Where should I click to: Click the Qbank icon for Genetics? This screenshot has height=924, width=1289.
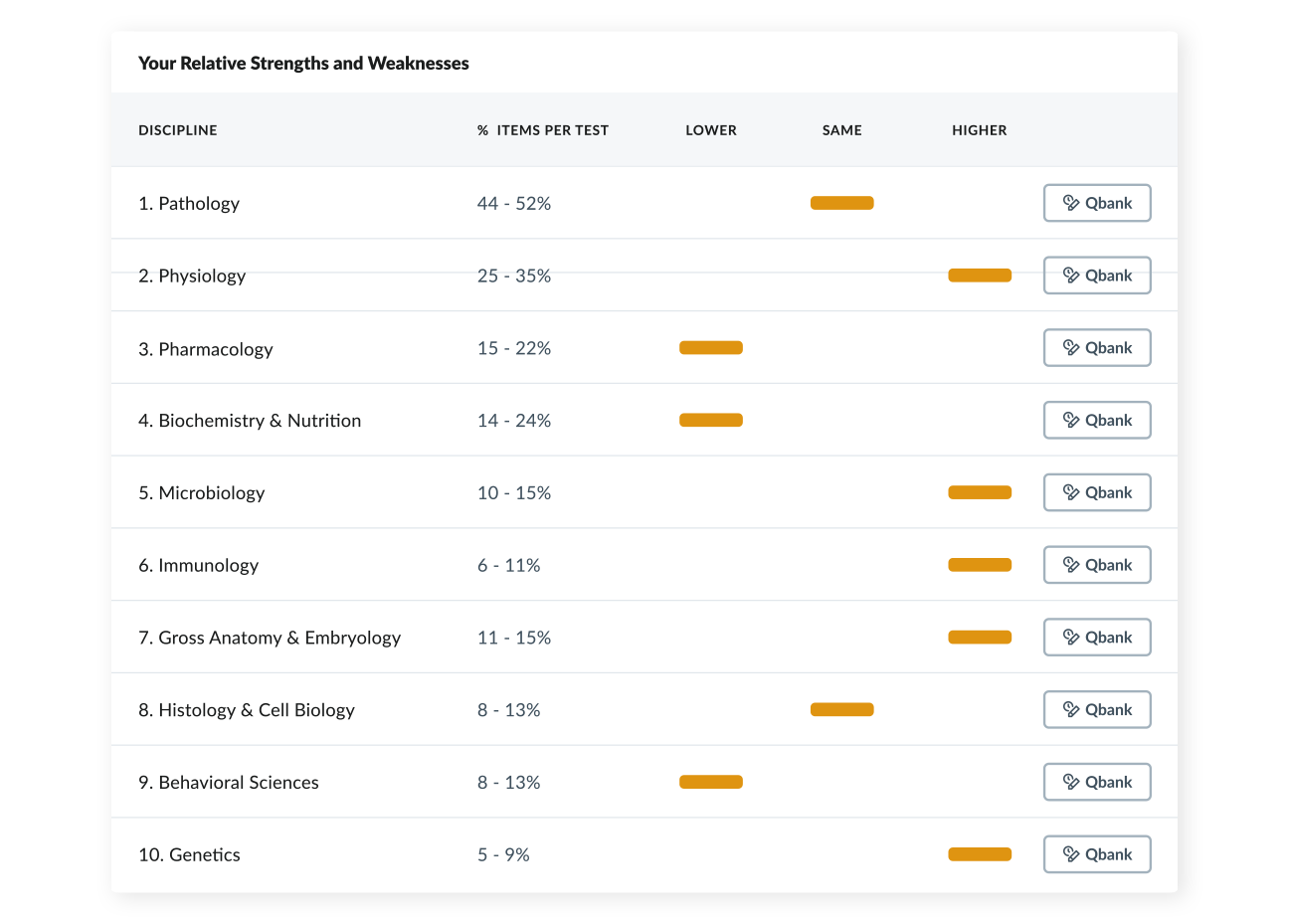(1069, 854)
